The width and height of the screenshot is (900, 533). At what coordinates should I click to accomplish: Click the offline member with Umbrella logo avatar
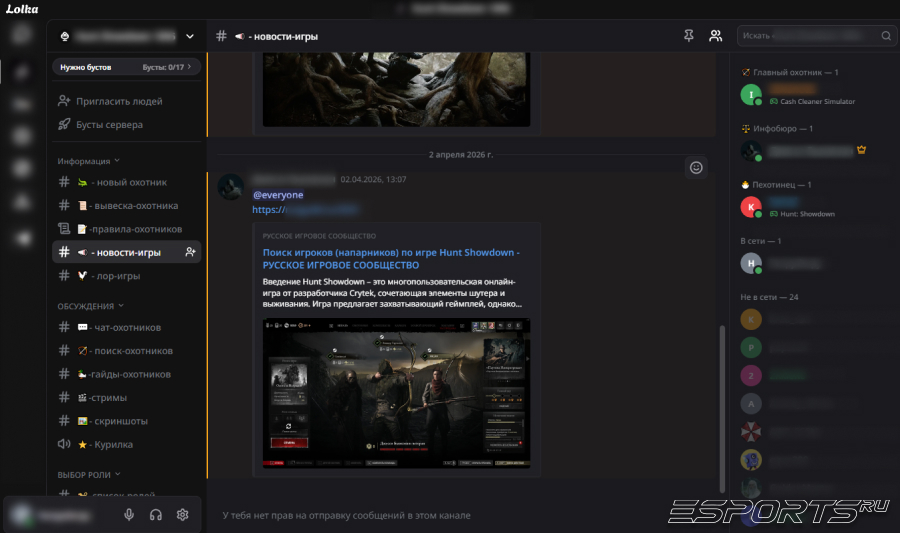pos(751,432)
